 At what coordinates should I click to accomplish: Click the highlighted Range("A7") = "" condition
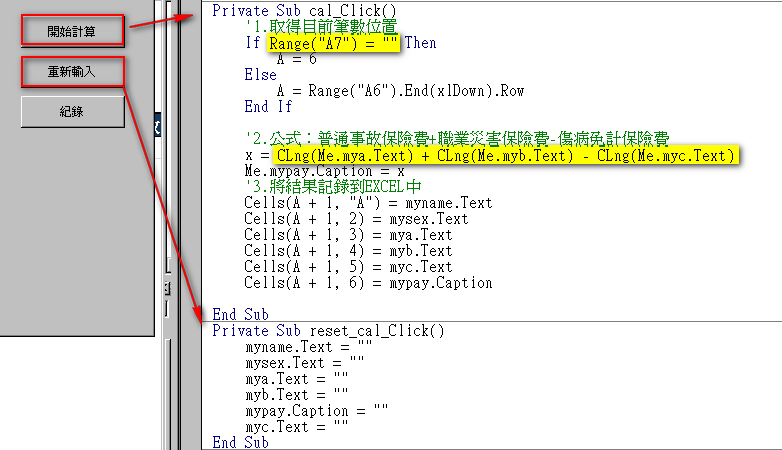pyautogui.click(x=333, y=43)
